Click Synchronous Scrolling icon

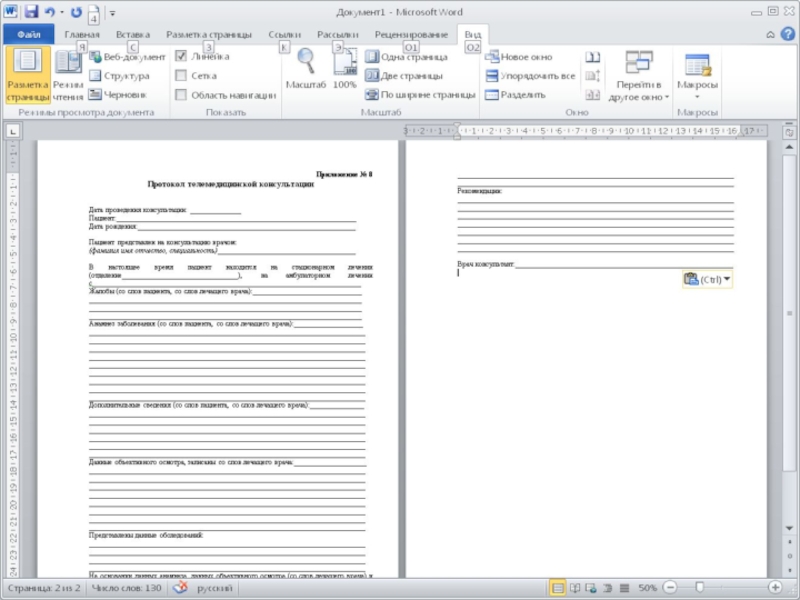pyautogui.click(x=592, y=76)
